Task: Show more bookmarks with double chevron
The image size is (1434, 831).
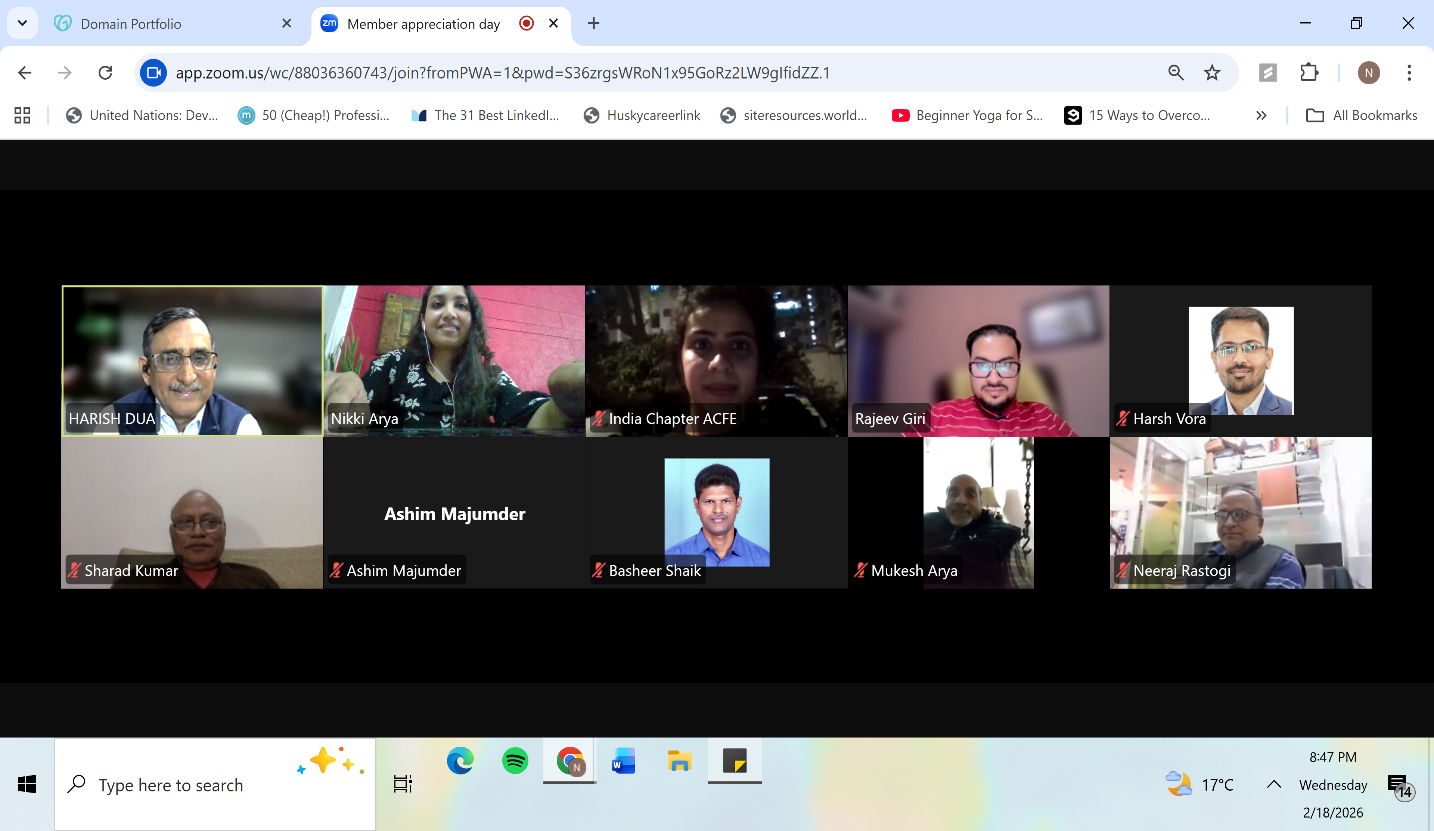Action: [1261, 115]
